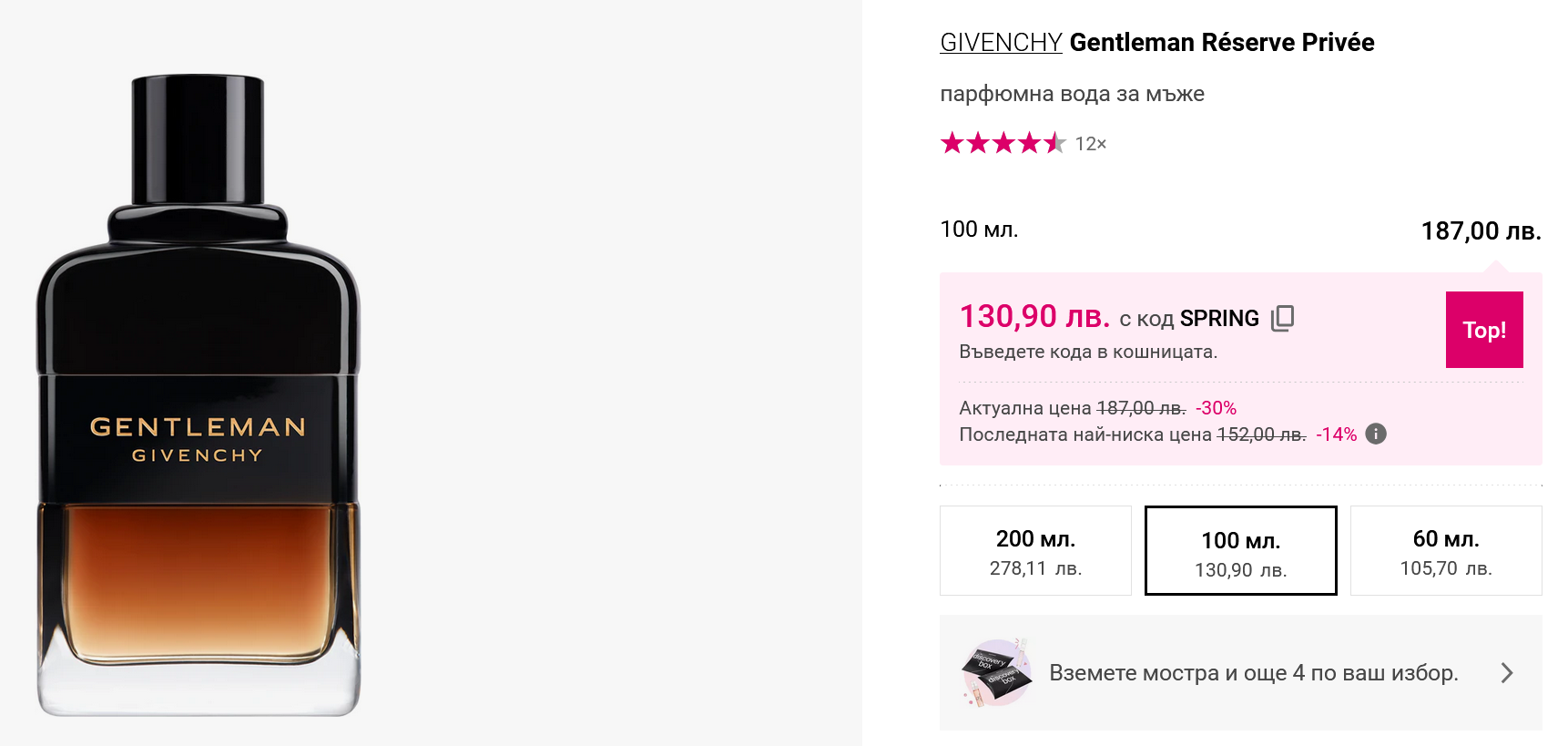Open the 12× reviews count

click(x=1090, y=144)
